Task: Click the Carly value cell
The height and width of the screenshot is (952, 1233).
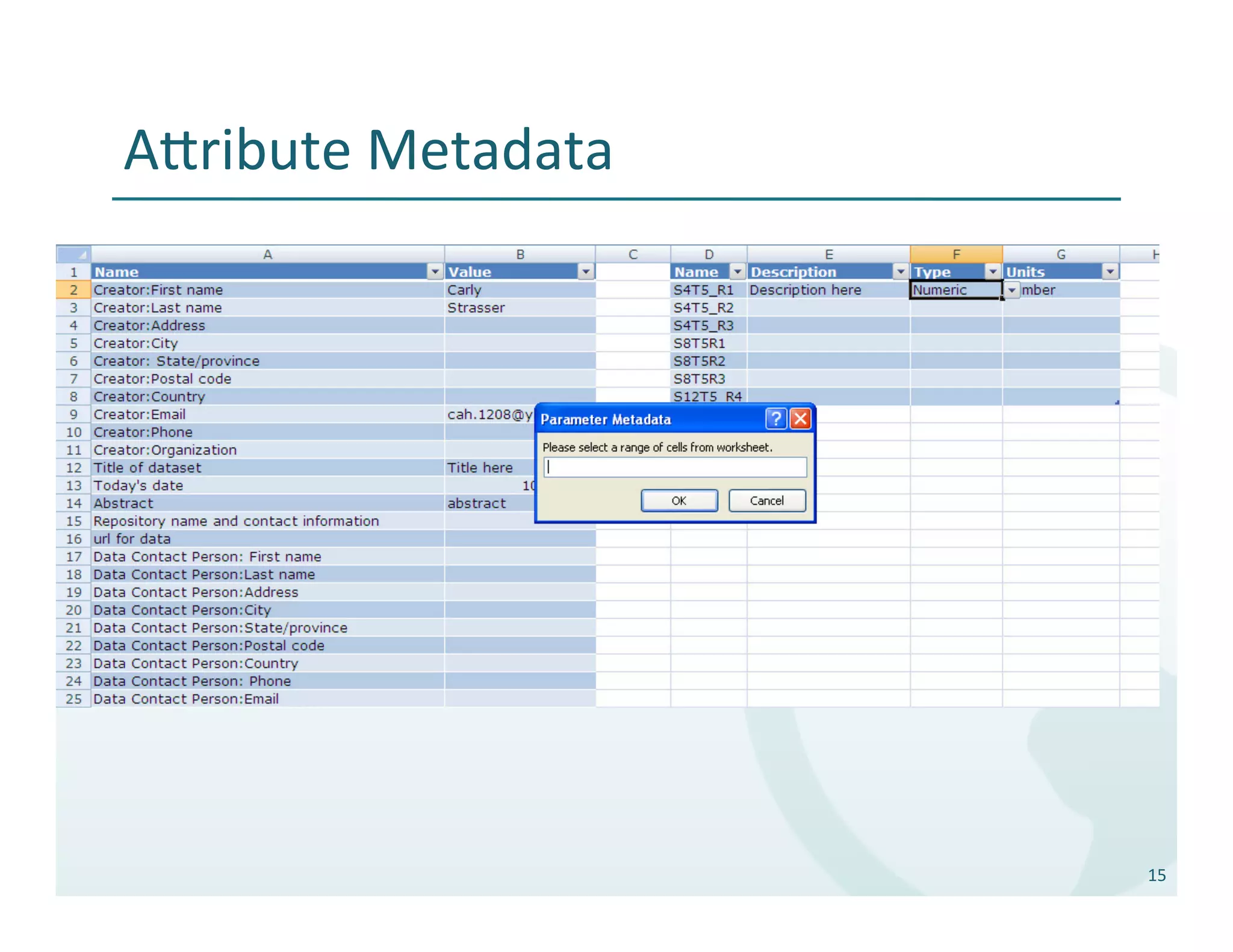Action: tap(520, 290)
